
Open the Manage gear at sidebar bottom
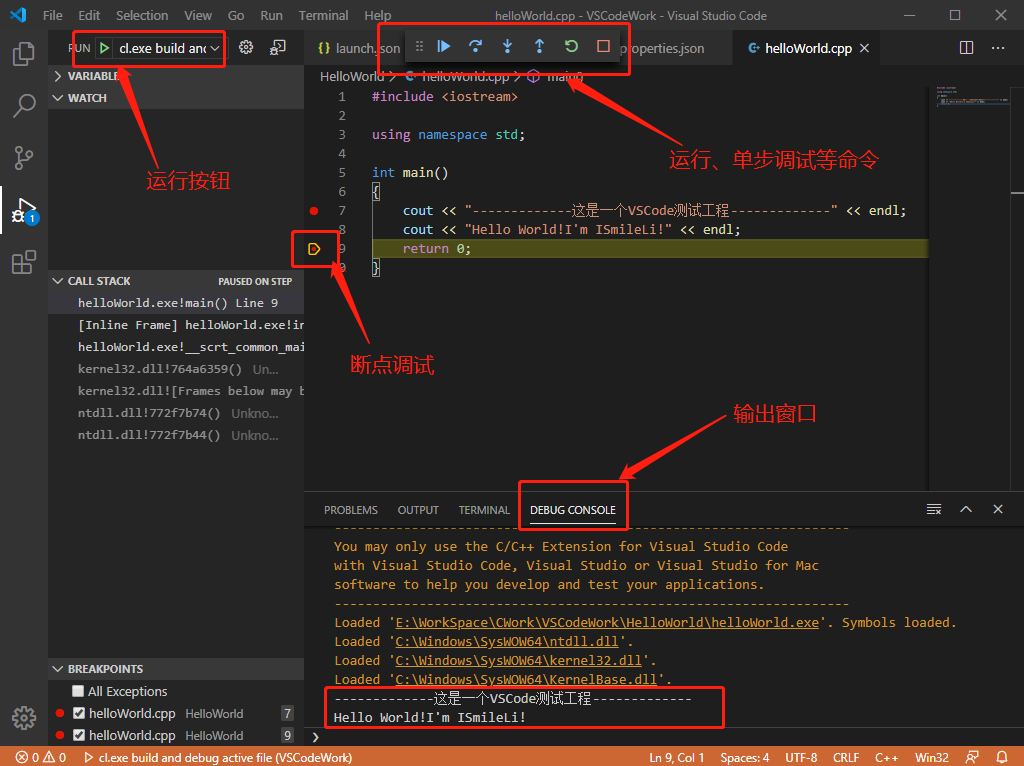tap(24, 718)
